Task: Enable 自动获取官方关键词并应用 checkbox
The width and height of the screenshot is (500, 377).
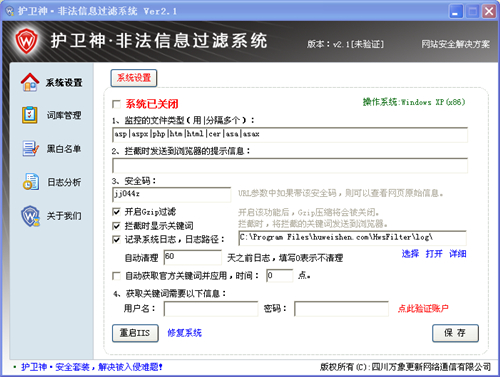Action: 116,276
